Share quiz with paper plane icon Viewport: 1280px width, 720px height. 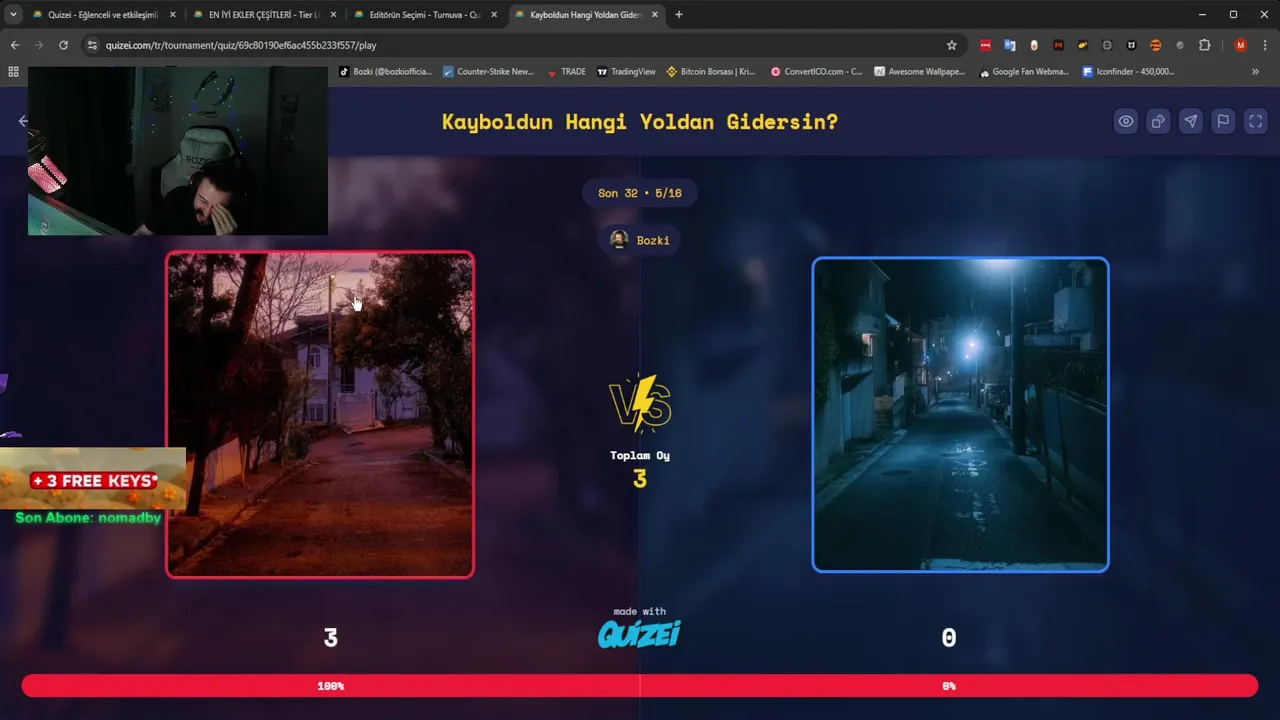[1190, 121]
